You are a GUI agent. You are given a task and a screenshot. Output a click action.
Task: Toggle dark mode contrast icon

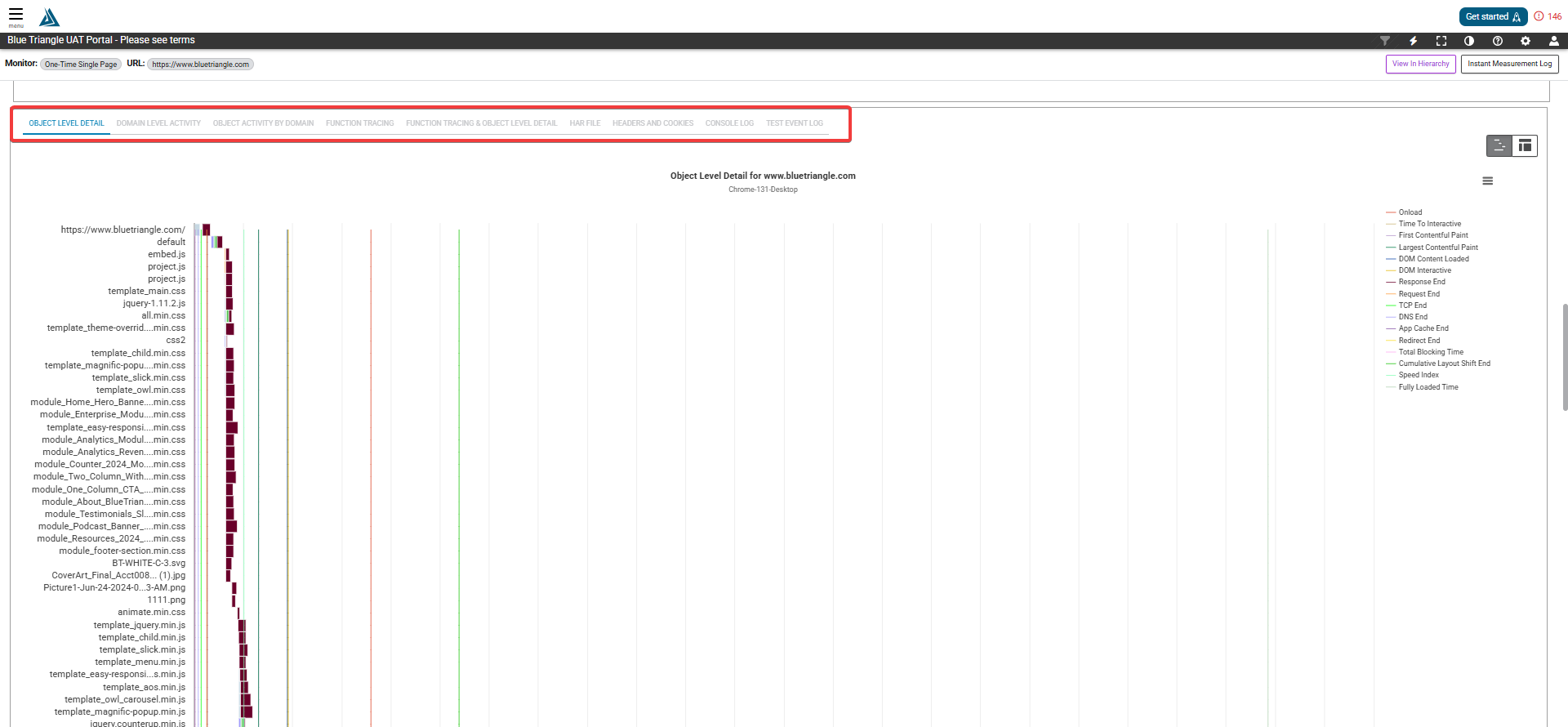1469,41
